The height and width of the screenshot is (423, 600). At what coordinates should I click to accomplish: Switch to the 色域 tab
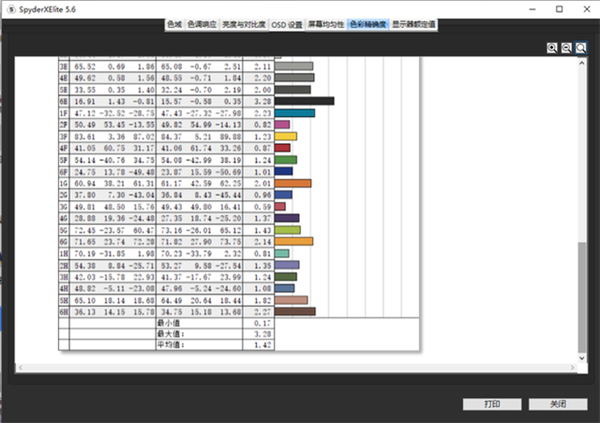[x=174, y=22]
